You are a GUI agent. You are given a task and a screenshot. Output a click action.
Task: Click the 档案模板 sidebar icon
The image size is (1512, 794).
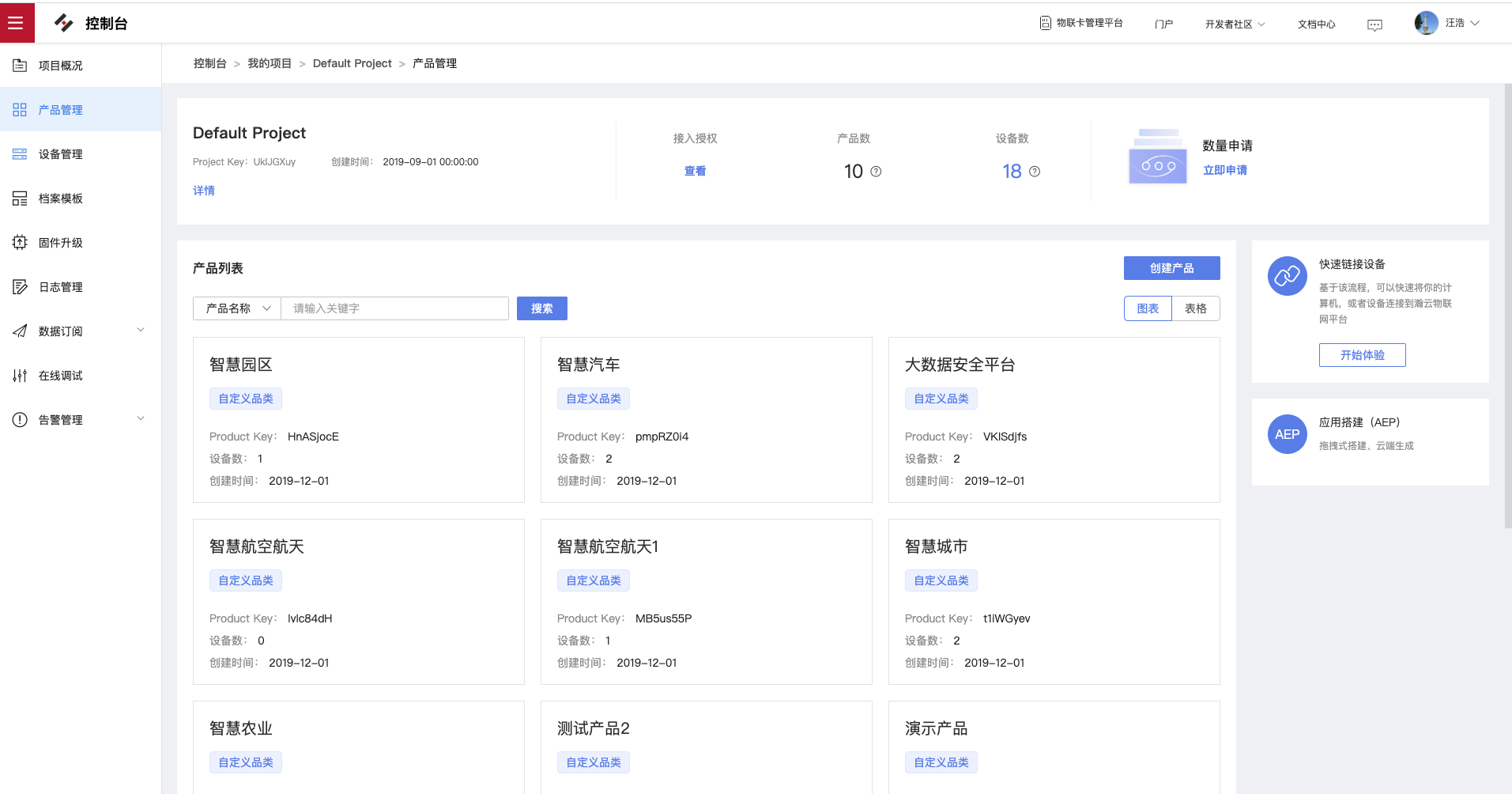[20, 198]
